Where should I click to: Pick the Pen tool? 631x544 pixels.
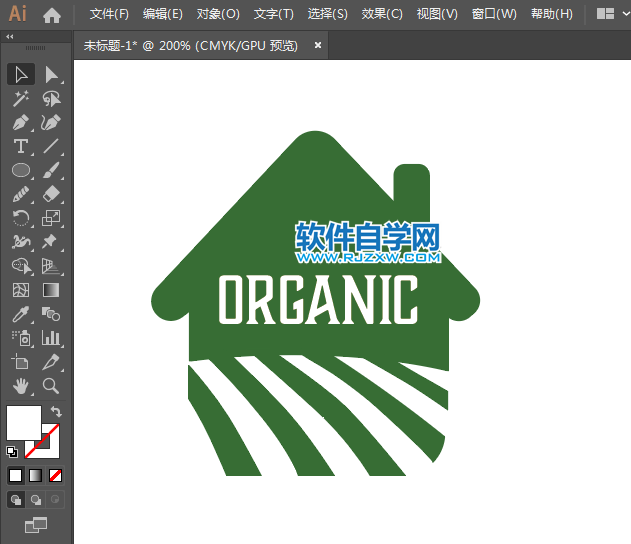tap(21, 122)
